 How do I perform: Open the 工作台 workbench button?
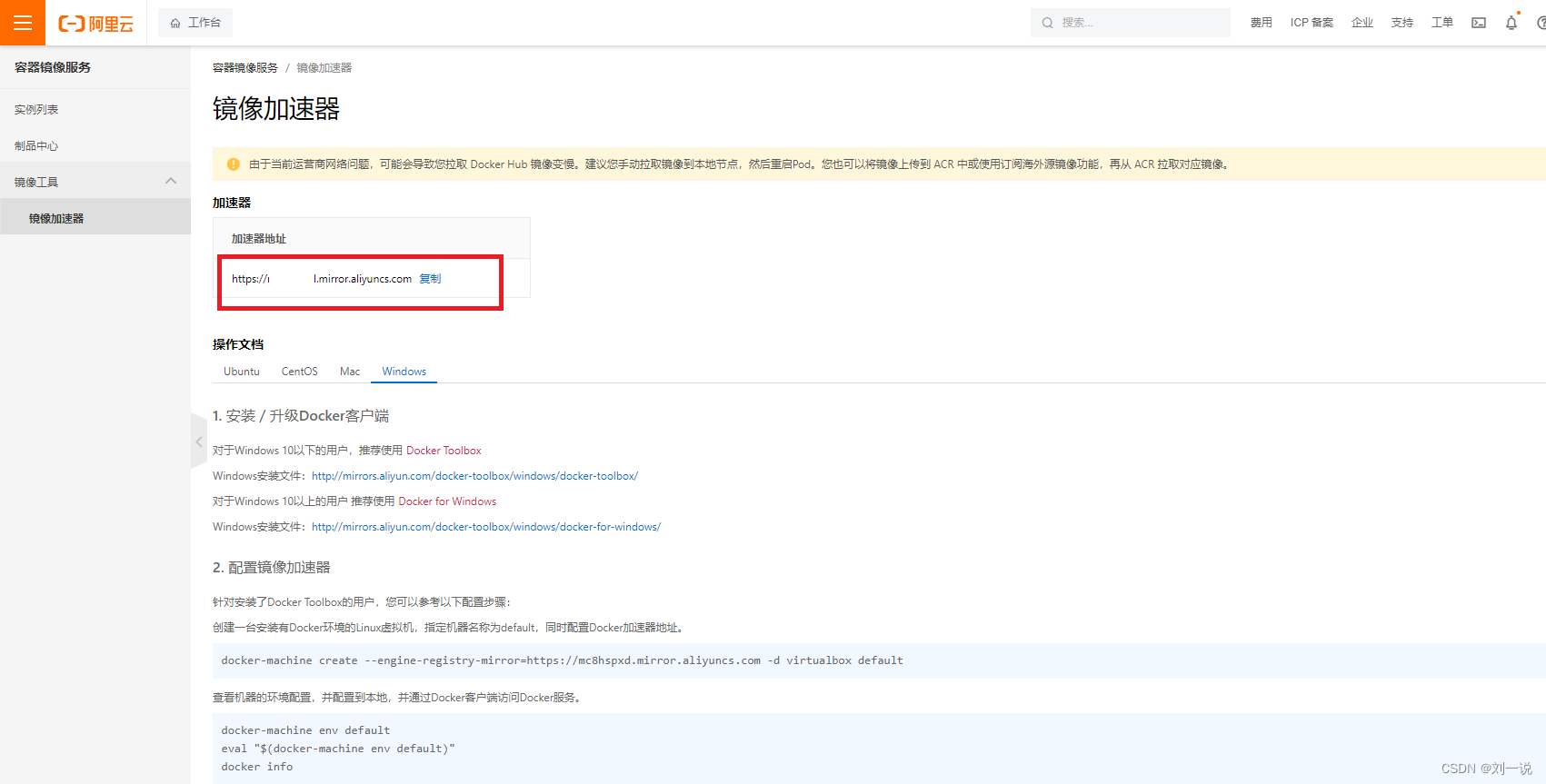195,23
